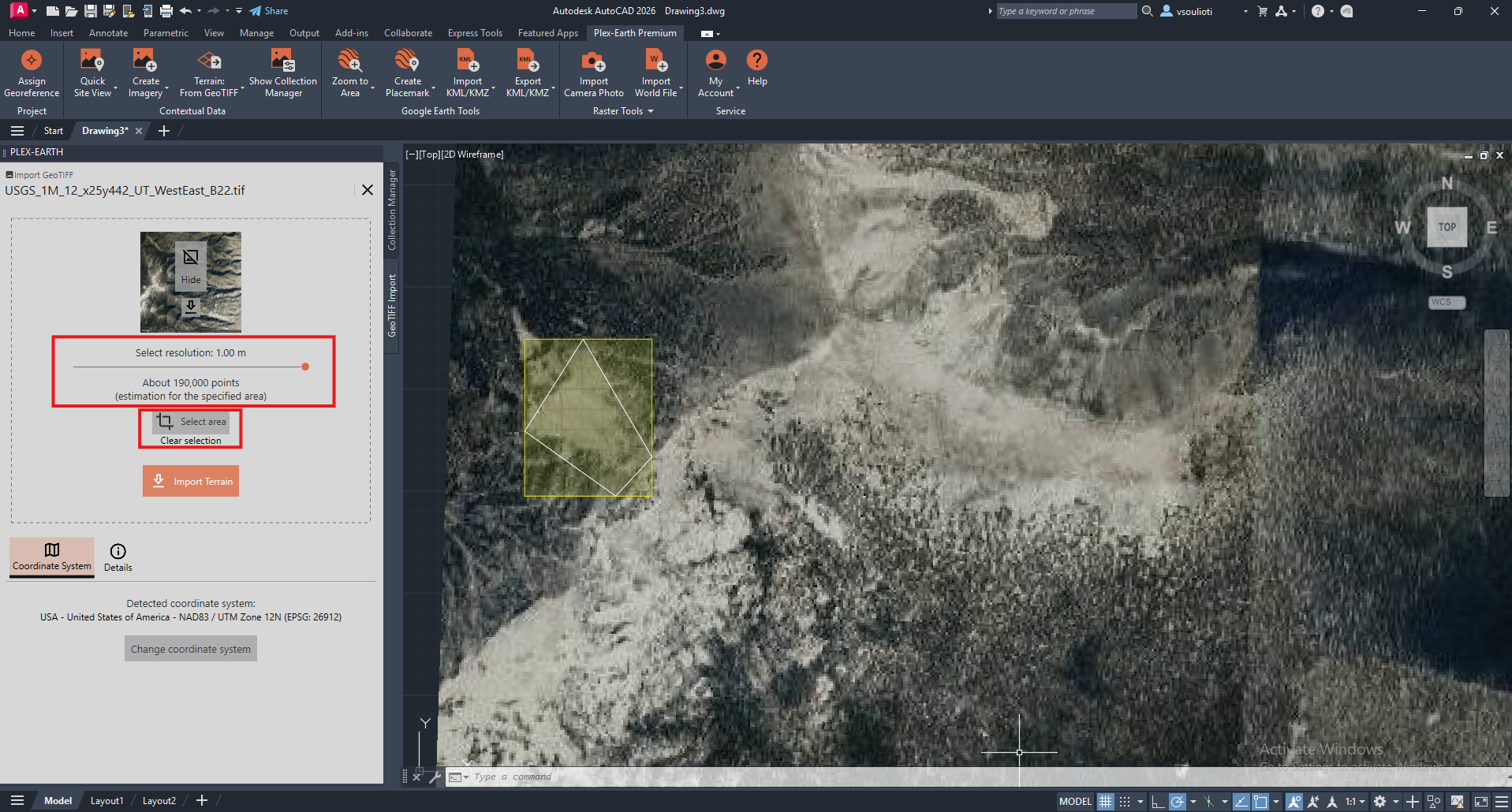Toggle polar tracking in status bar
This screenshot has height=812, width=1512.
[1177, 801]
